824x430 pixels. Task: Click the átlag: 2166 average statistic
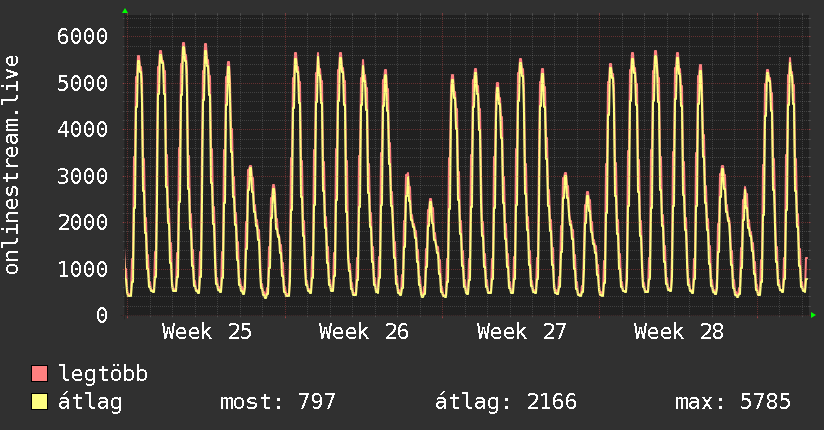click(506, 402)
